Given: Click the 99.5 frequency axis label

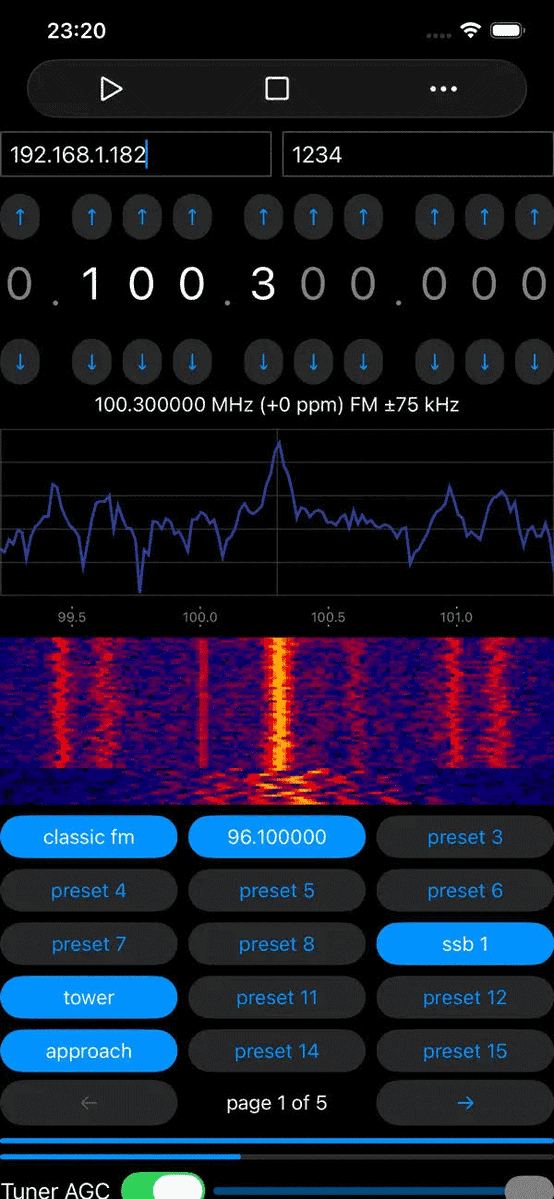Looking at the screenshot, I should 72,616.
